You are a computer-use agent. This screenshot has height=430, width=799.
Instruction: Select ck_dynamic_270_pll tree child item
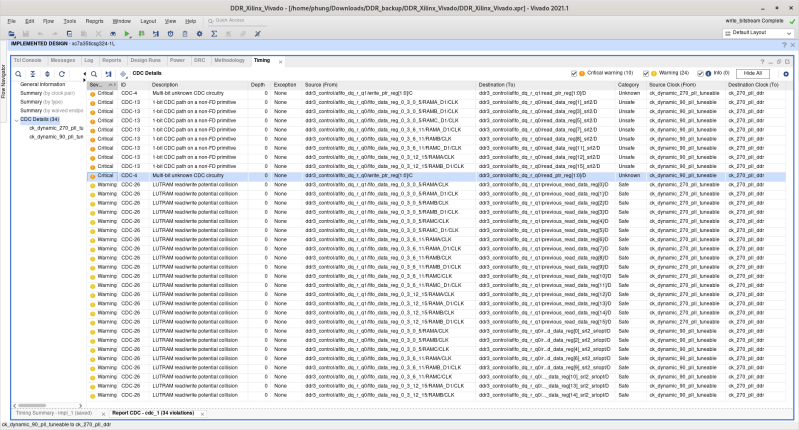(x=56, y=128)
